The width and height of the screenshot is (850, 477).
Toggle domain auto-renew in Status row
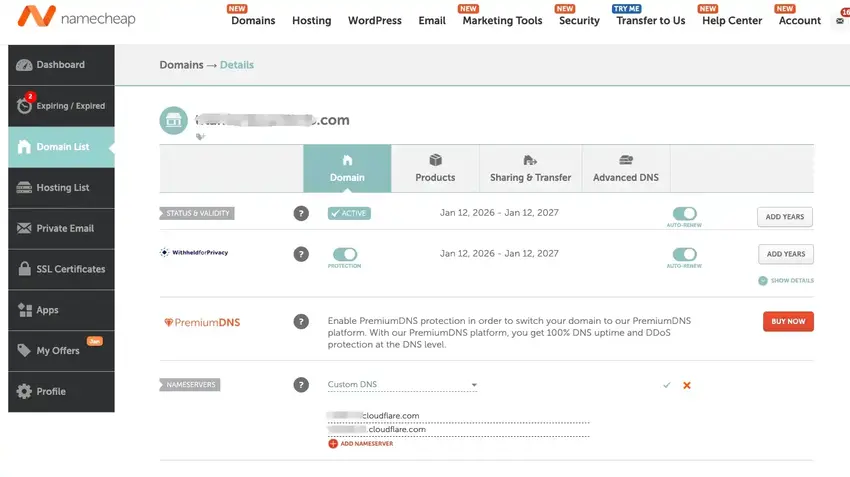pyautogui.click(x=684, y=214)
